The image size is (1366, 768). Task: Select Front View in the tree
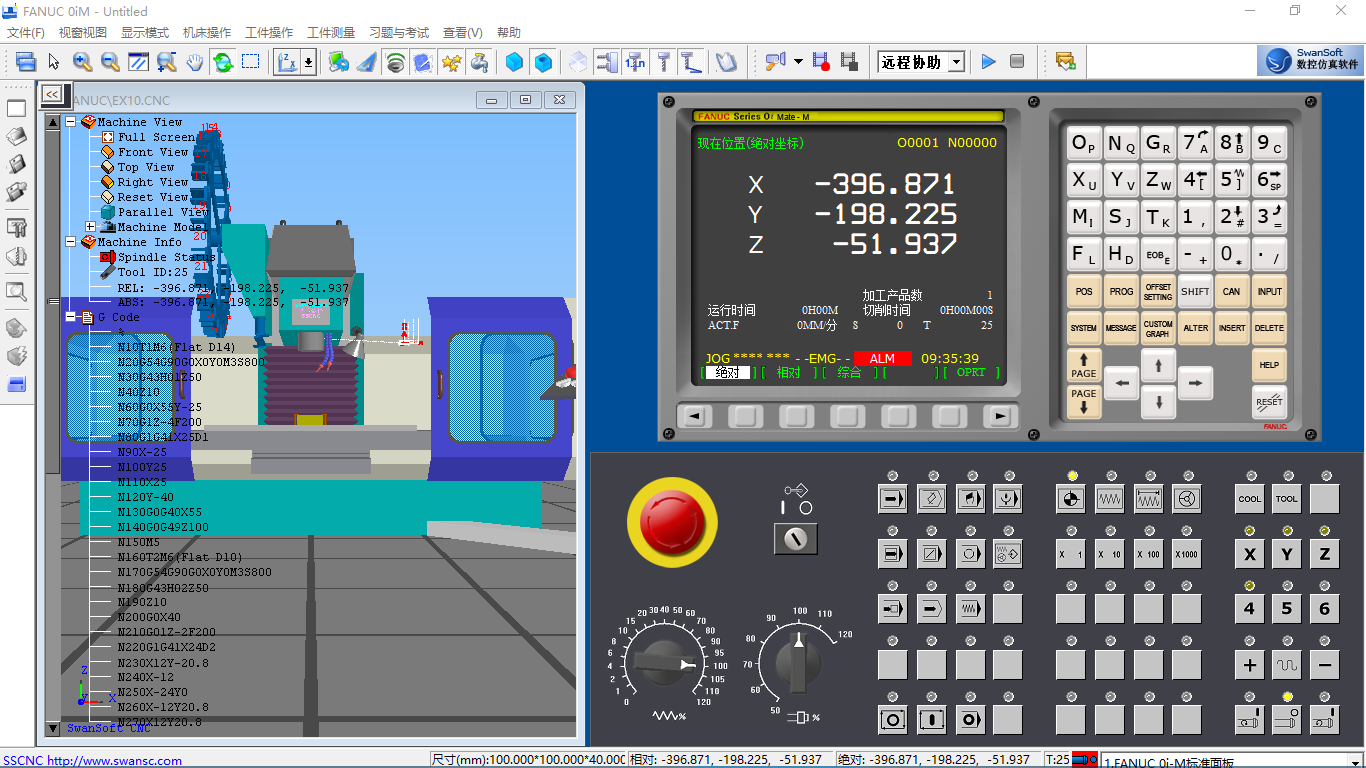(153, 152)
